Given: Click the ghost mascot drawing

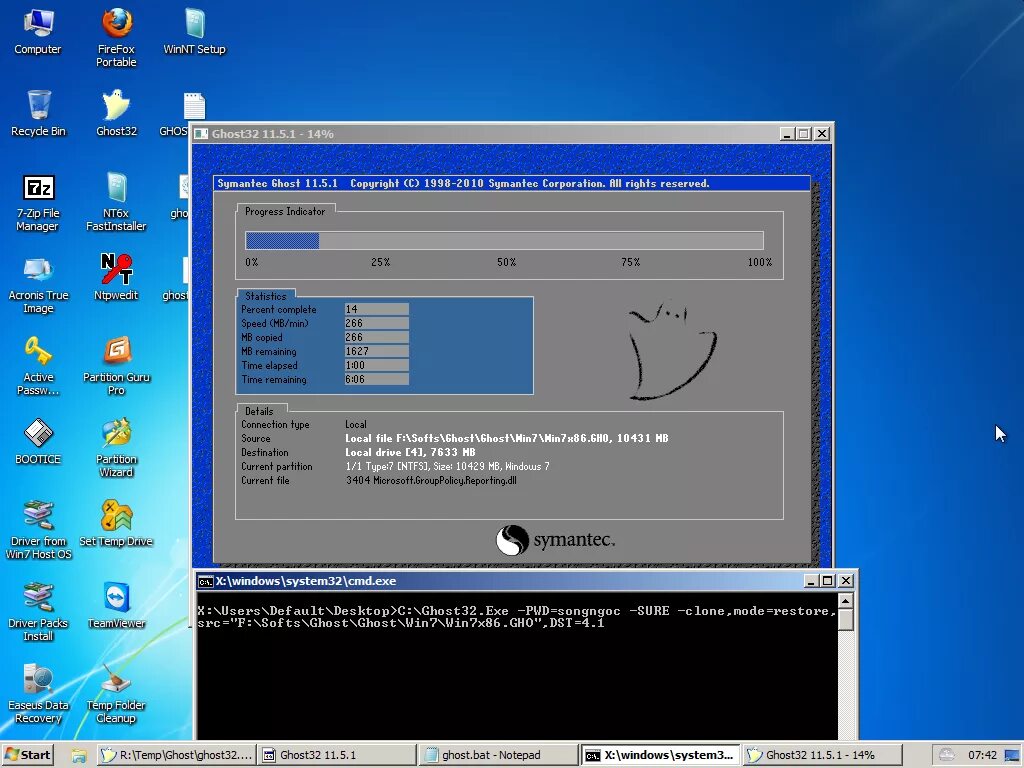Looking at the screenshot, I should (671, 350).
